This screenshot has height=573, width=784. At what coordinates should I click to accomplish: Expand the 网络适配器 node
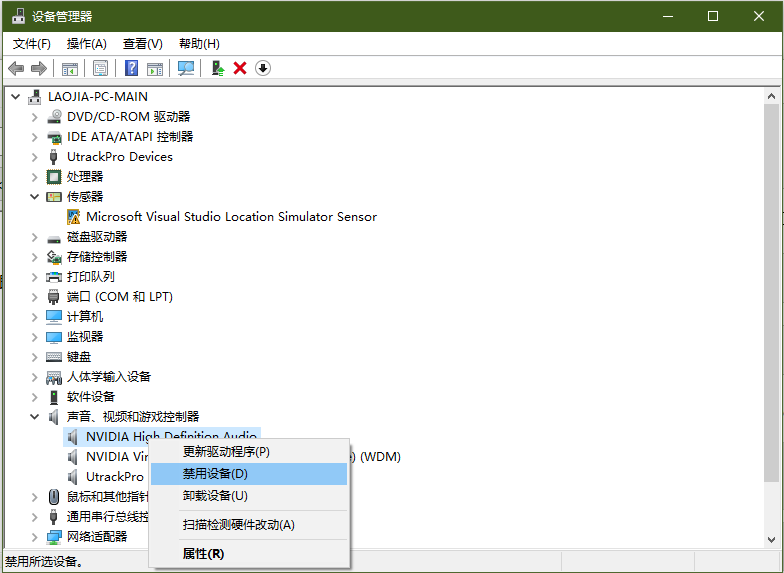tap(34, 536)
